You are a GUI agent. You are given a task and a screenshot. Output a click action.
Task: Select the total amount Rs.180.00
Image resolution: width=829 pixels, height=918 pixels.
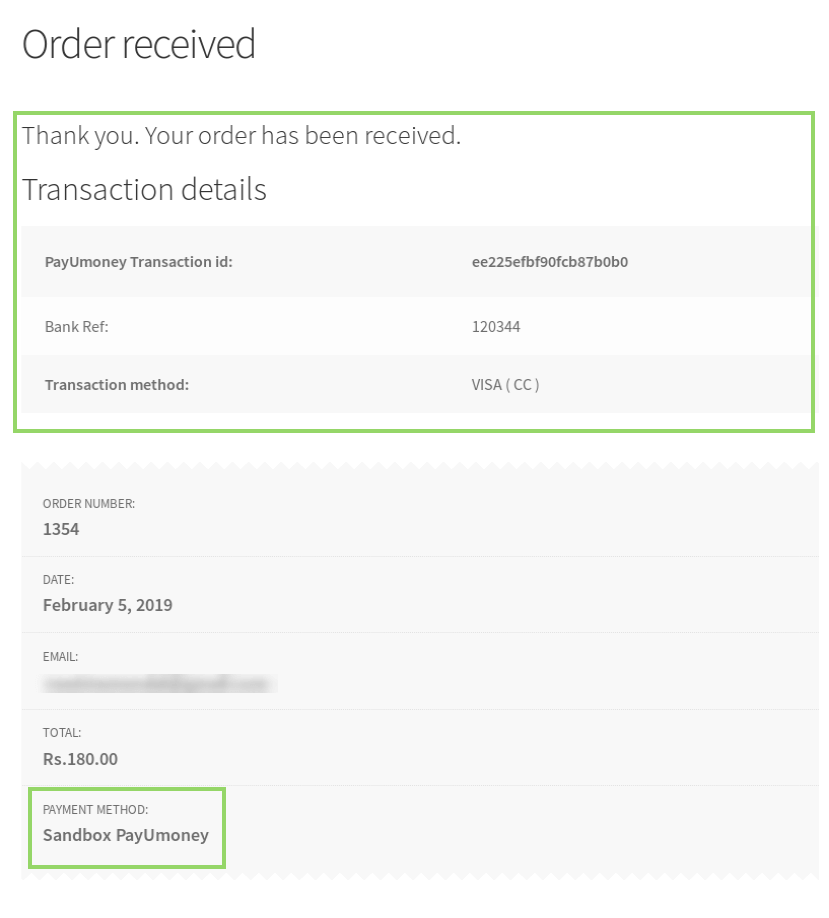[x=80, y=759]
